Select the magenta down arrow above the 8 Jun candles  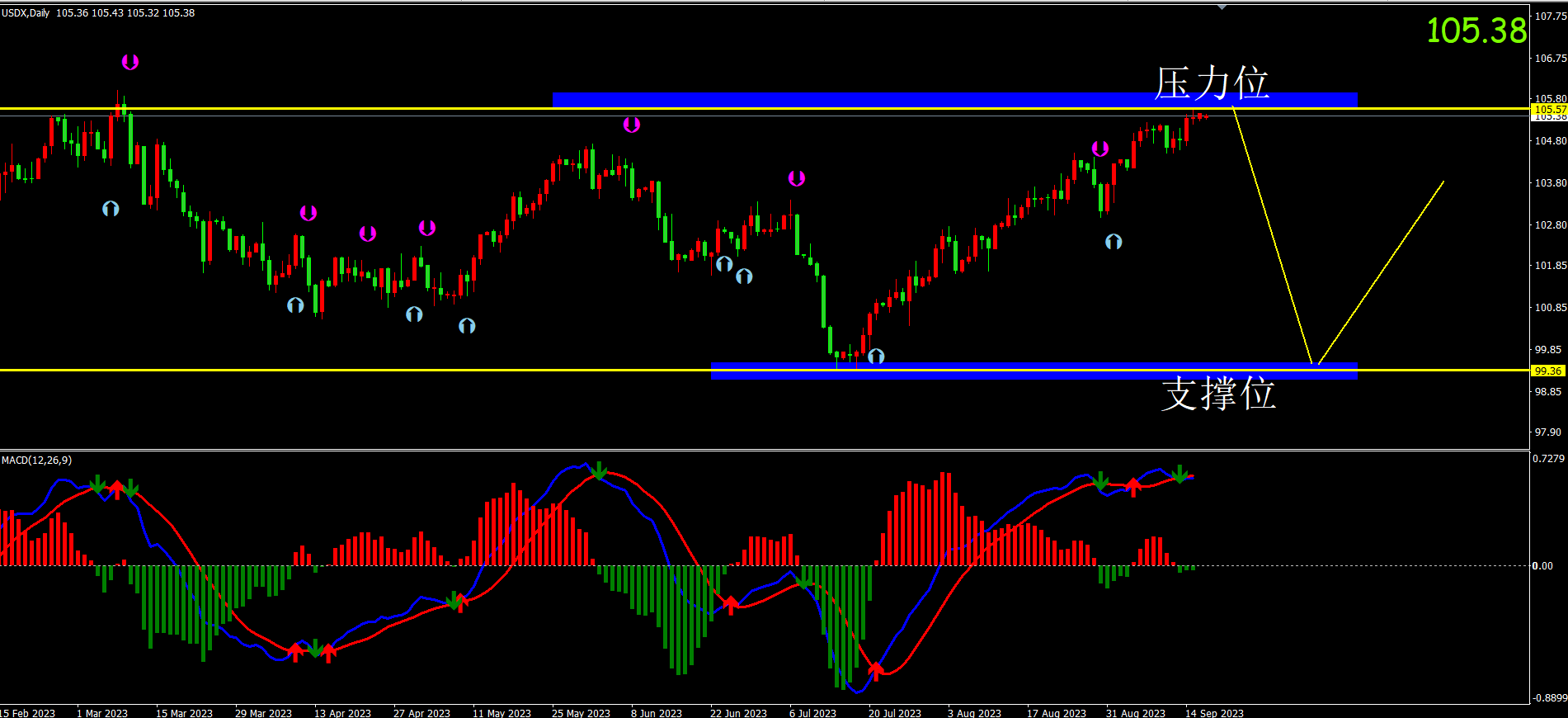[631, 125]
